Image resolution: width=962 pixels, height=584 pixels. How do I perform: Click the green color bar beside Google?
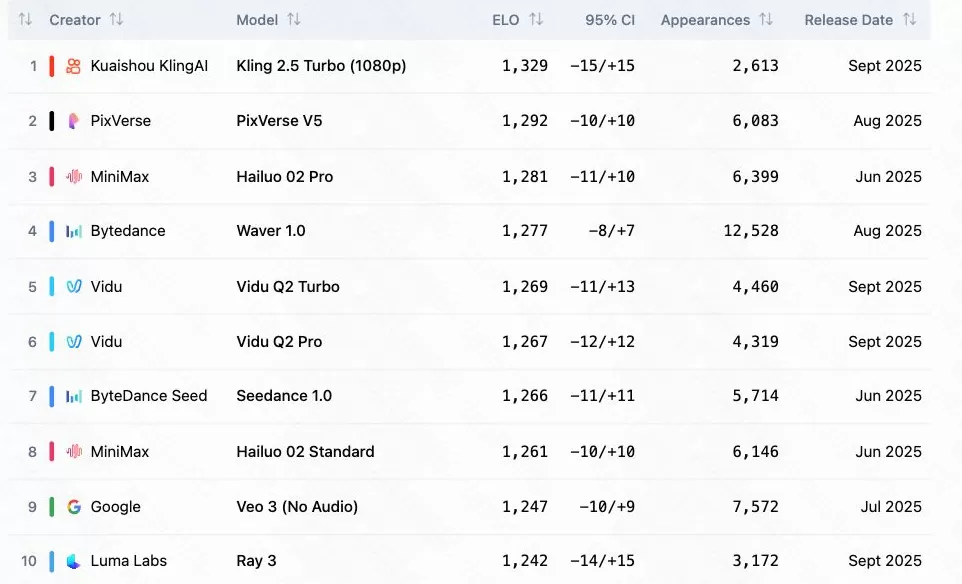point(51,507)
